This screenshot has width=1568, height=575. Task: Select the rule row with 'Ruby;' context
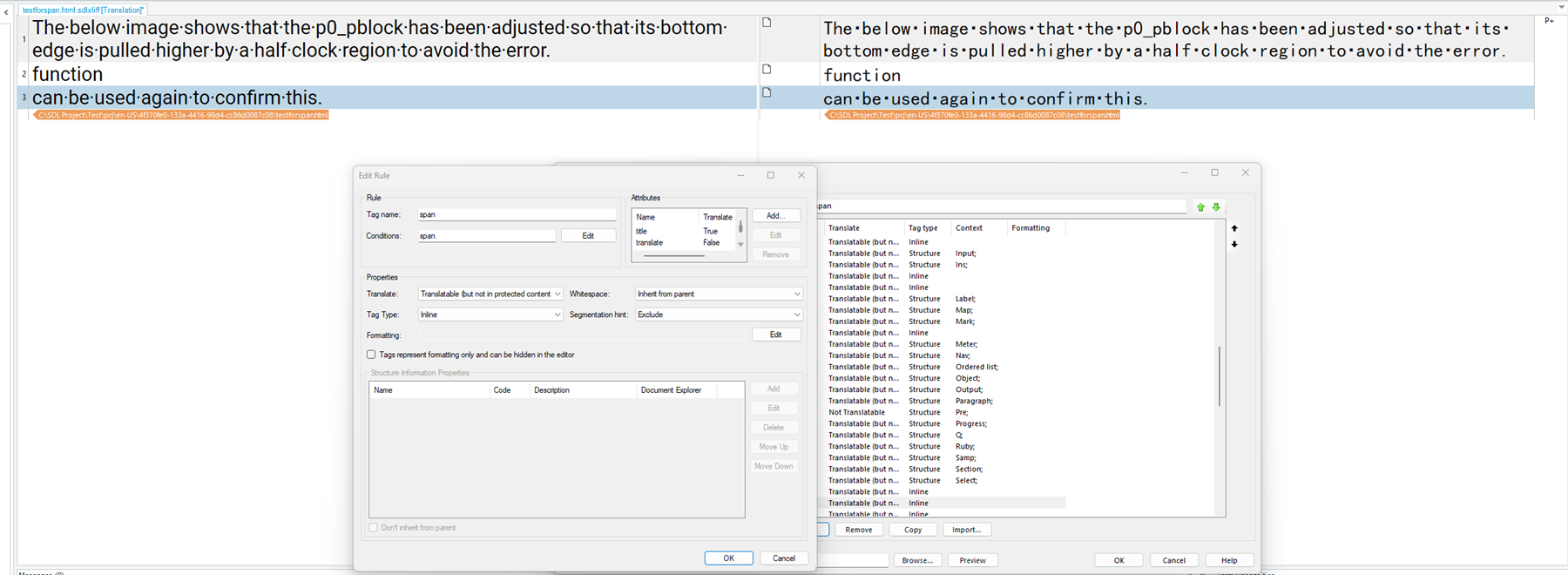(x=945, y=446)
